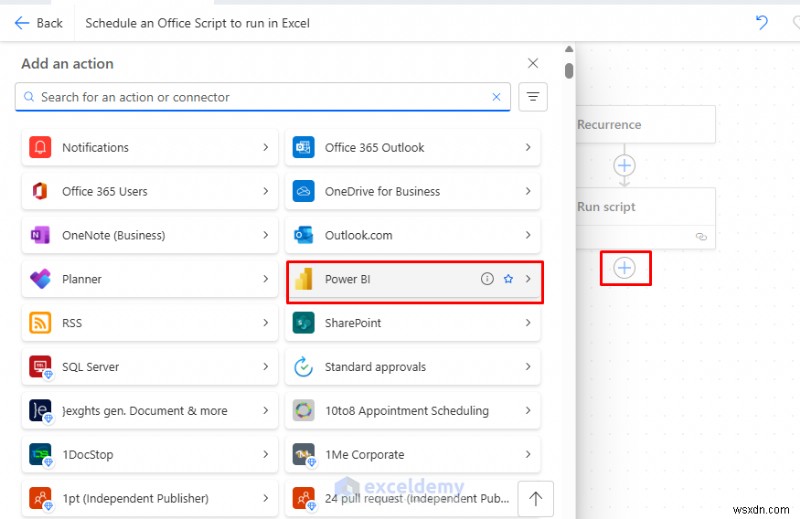800x519 pixels.
Task: Expand Power BI connector chevron
Action: pos(528,279)
